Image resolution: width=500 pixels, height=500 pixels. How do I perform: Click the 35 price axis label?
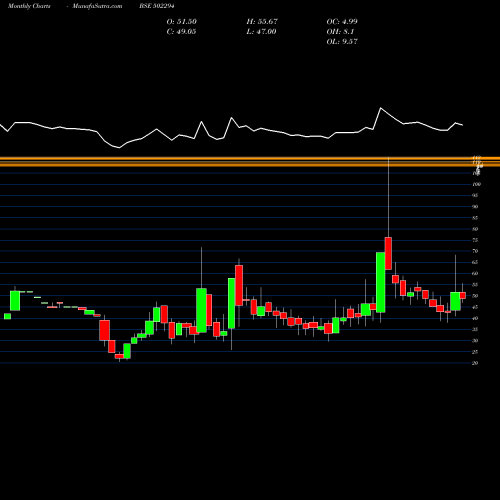coord(475,329)
